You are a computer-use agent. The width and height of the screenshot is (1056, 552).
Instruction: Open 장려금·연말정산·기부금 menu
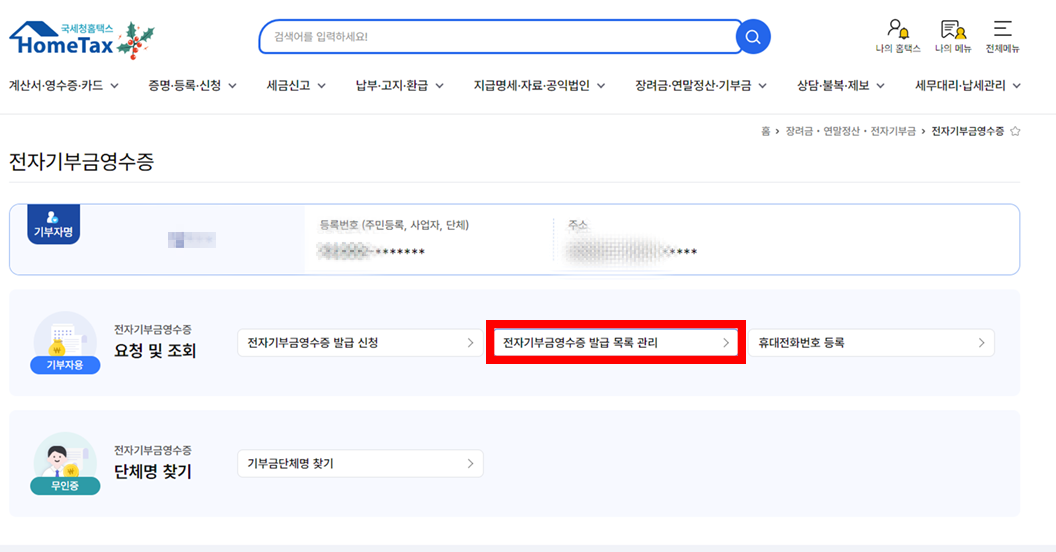[700, 86]
